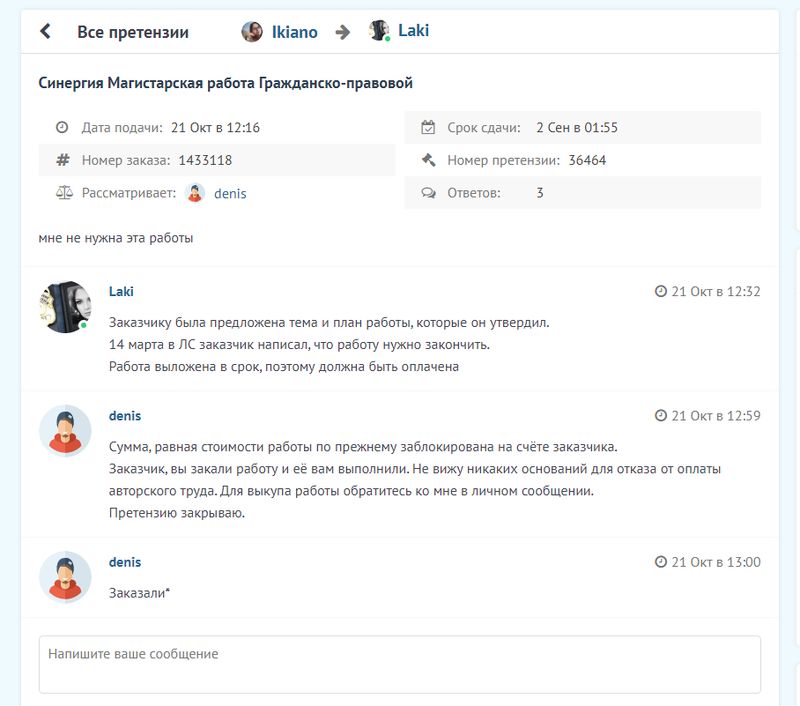
Task: Click Ikiano's small avatar in header
Action: (252, 32)
